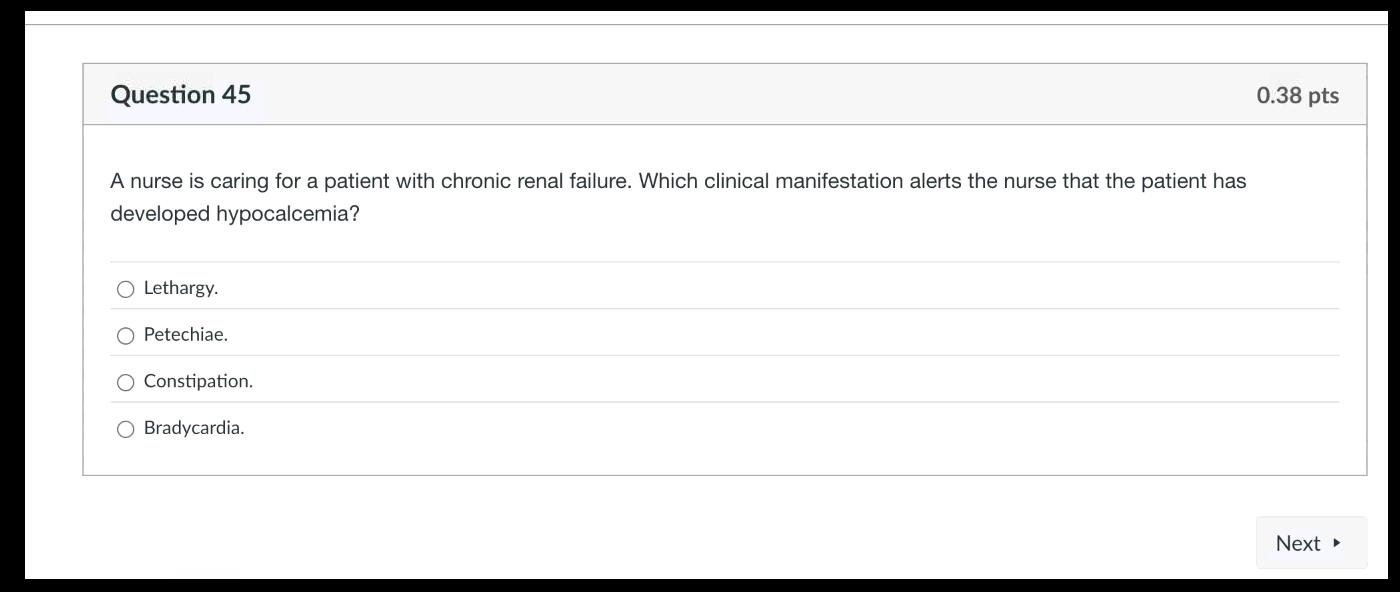Select the Lethargy radio button
This screenshot has width=1400, height=592.
click(x=126, y=289)
